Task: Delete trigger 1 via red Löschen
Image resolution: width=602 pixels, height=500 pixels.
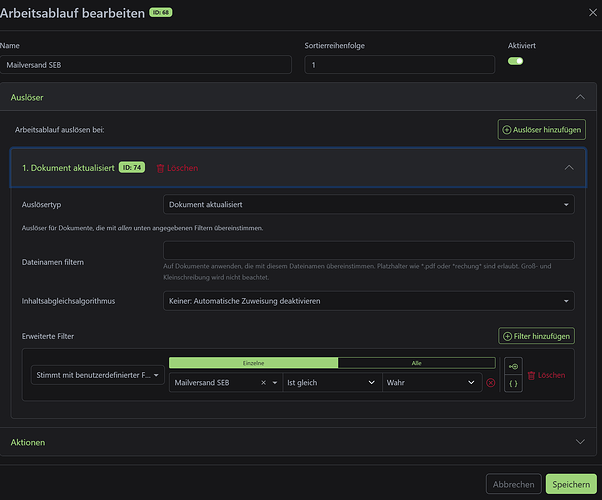Action: [x=177, y=168]
